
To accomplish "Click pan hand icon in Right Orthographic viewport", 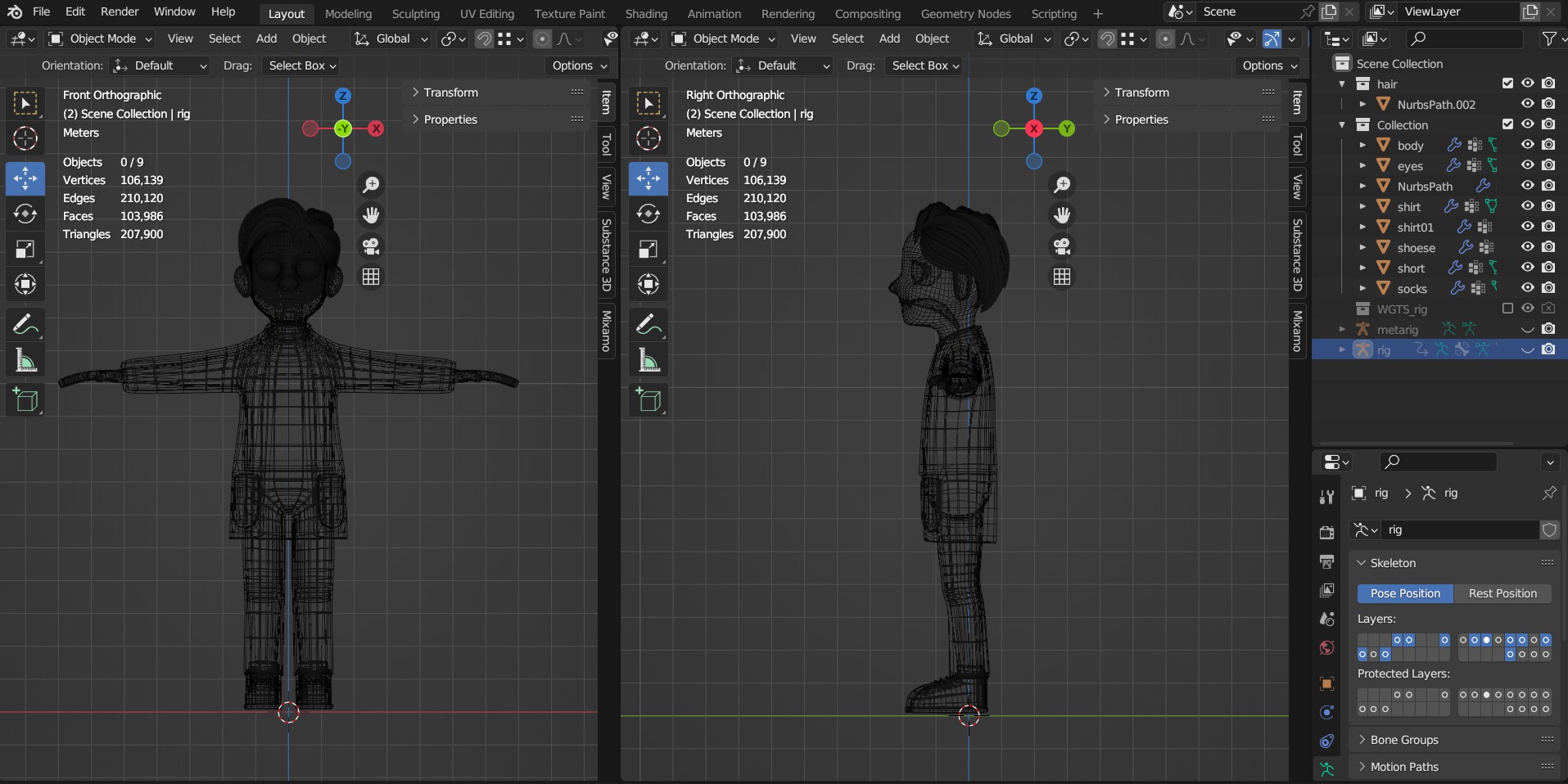I will 1062,215.
